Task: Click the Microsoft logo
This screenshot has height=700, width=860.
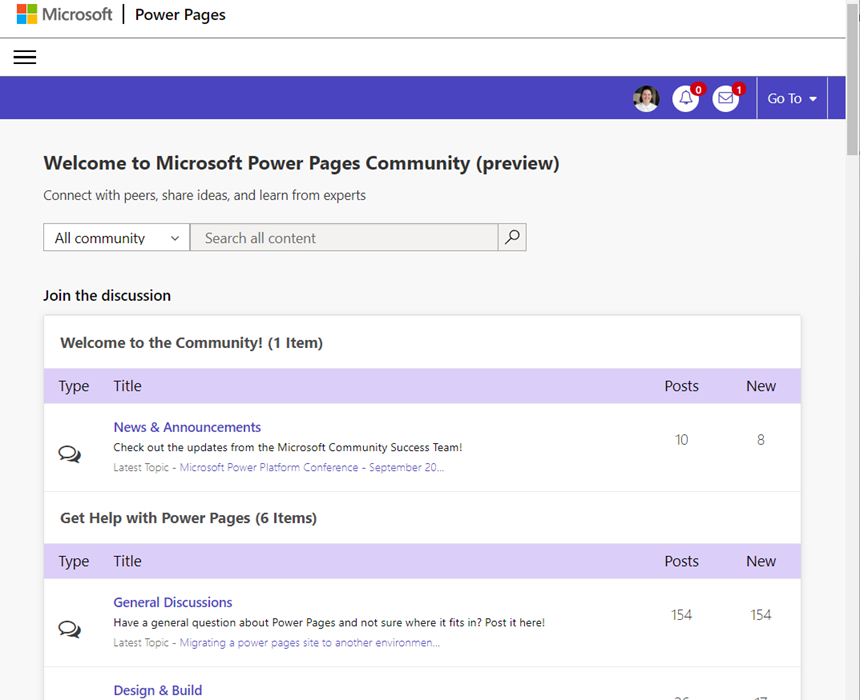Action: pyautogui.click(x=65, y=14)
